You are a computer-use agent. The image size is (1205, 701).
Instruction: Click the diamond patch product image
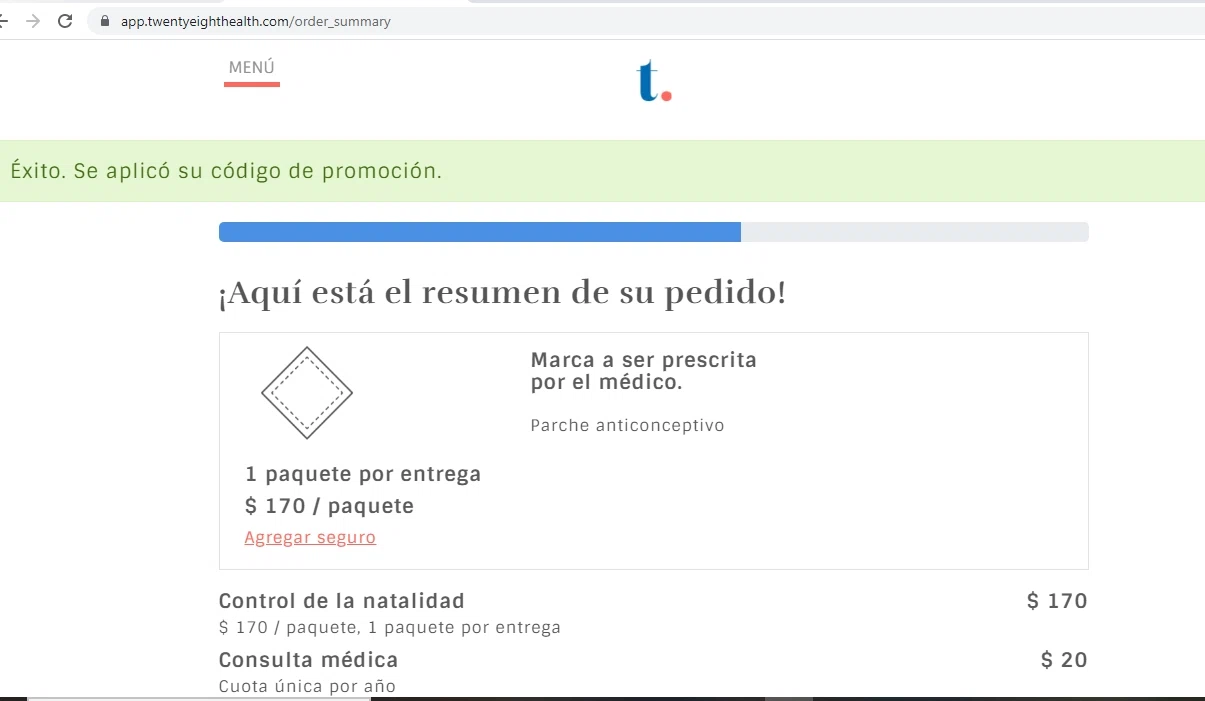[x=307, y=393]
